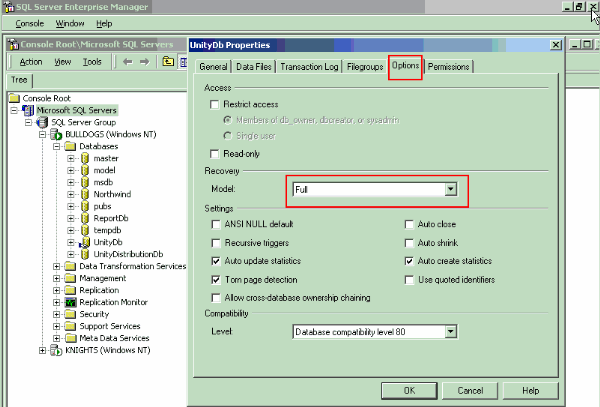Click the tempdb database icon
Screen dimensions: 600x407
click(x=85, y=230)
